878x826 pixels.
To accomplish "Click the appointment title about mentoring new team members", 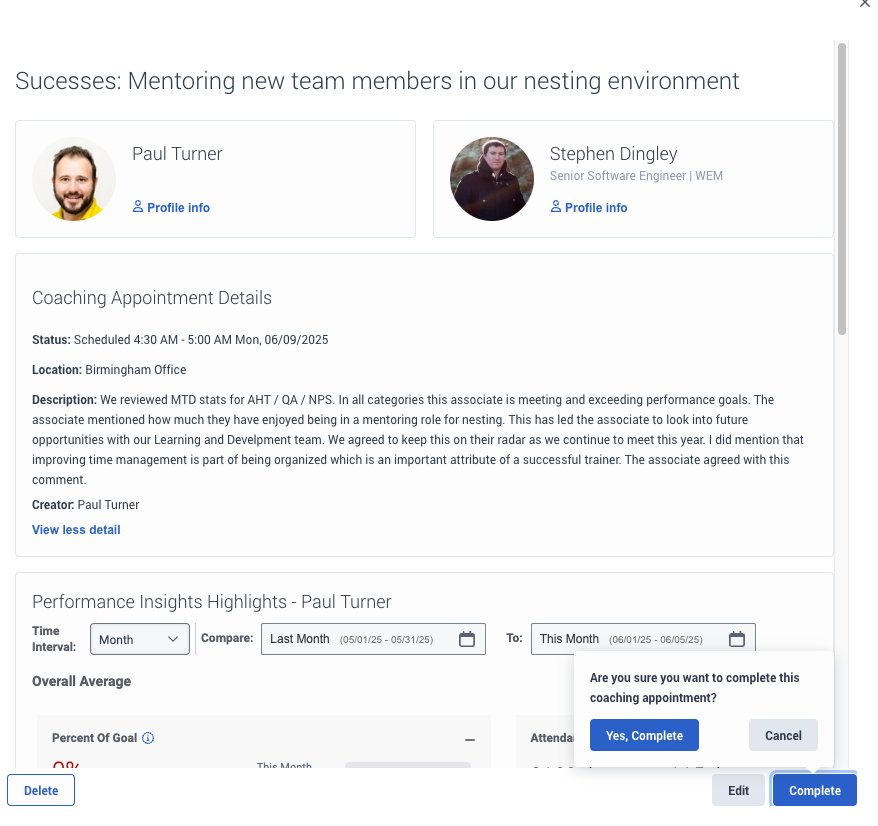I will (x=377, y=81).
